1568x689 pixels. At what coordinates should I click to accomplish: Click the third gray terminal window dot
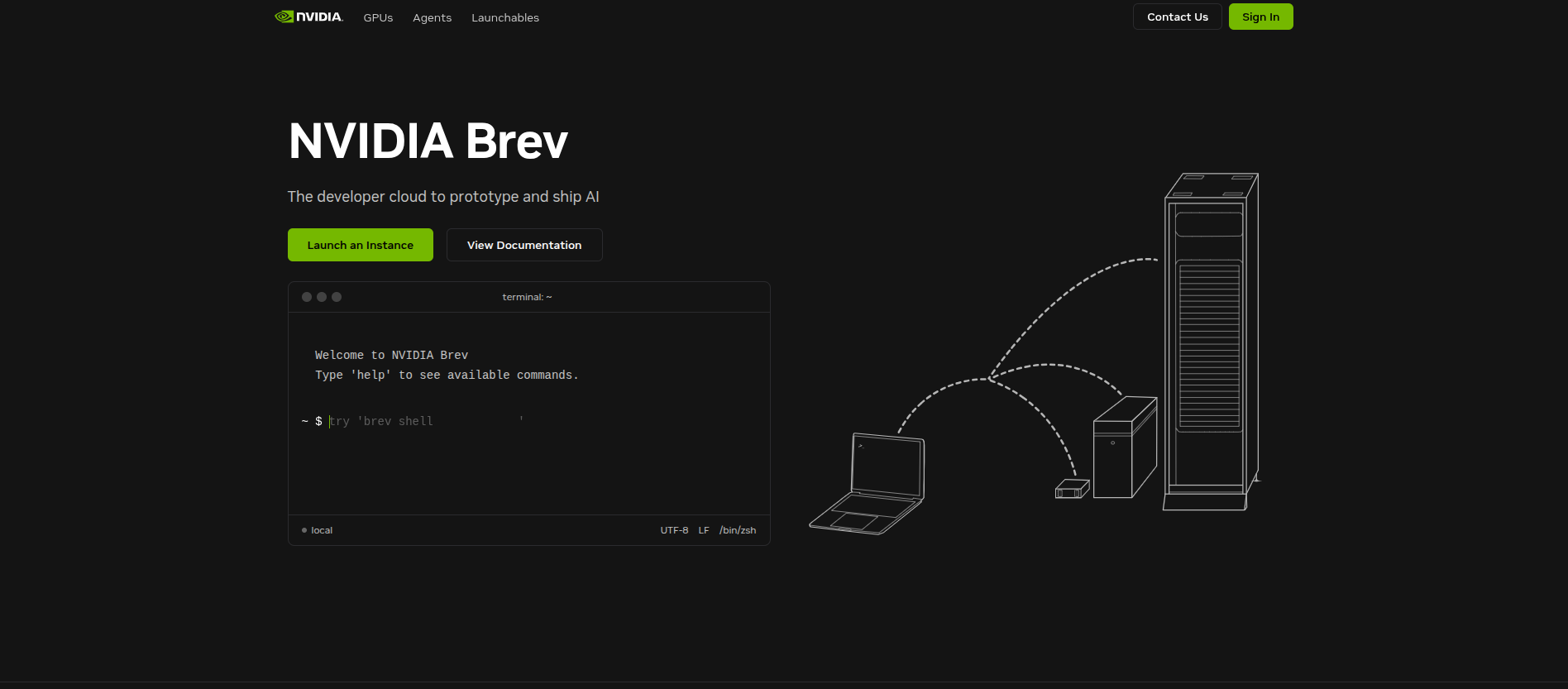click(x=337, y=297)
